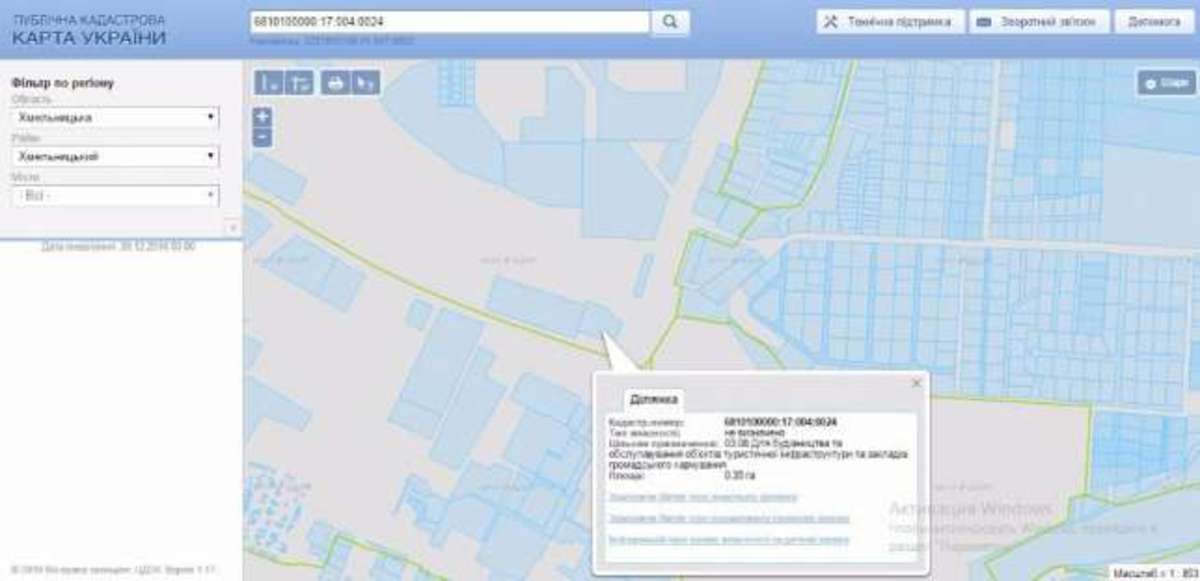Collapse the region filter side panel

click(x=232, y=228)
